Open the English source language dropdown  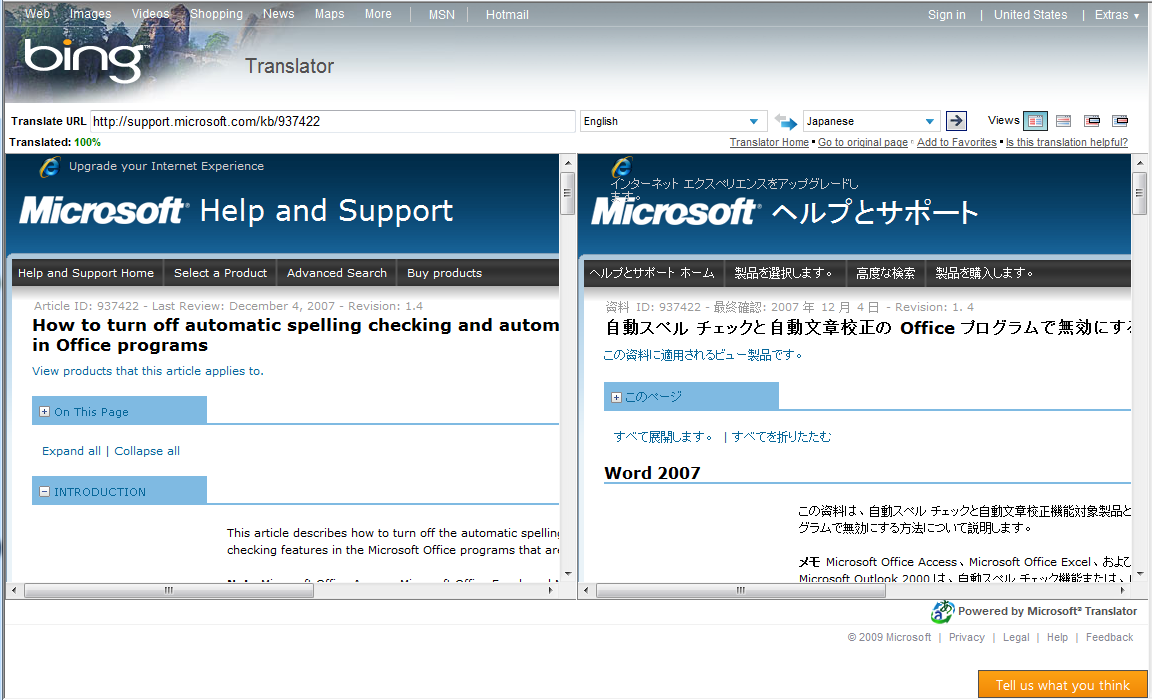coord(673,121)
